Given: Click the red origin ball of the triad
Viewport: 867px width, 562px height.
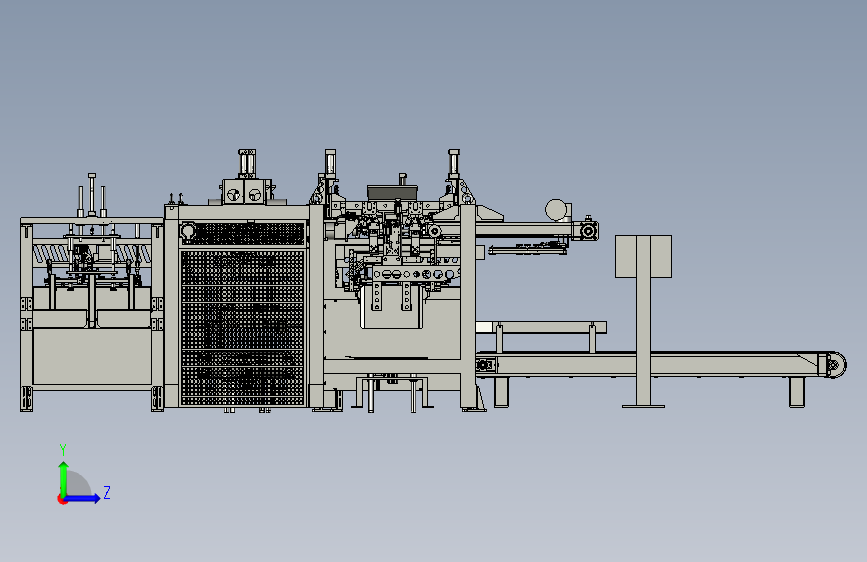Looking at the screenshot, I should pyautogui.click(x=61, y=499).
